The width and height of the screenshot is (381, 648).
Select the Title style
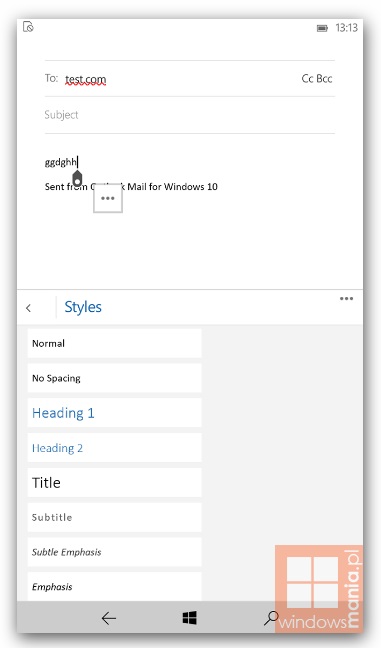(114, 482)
